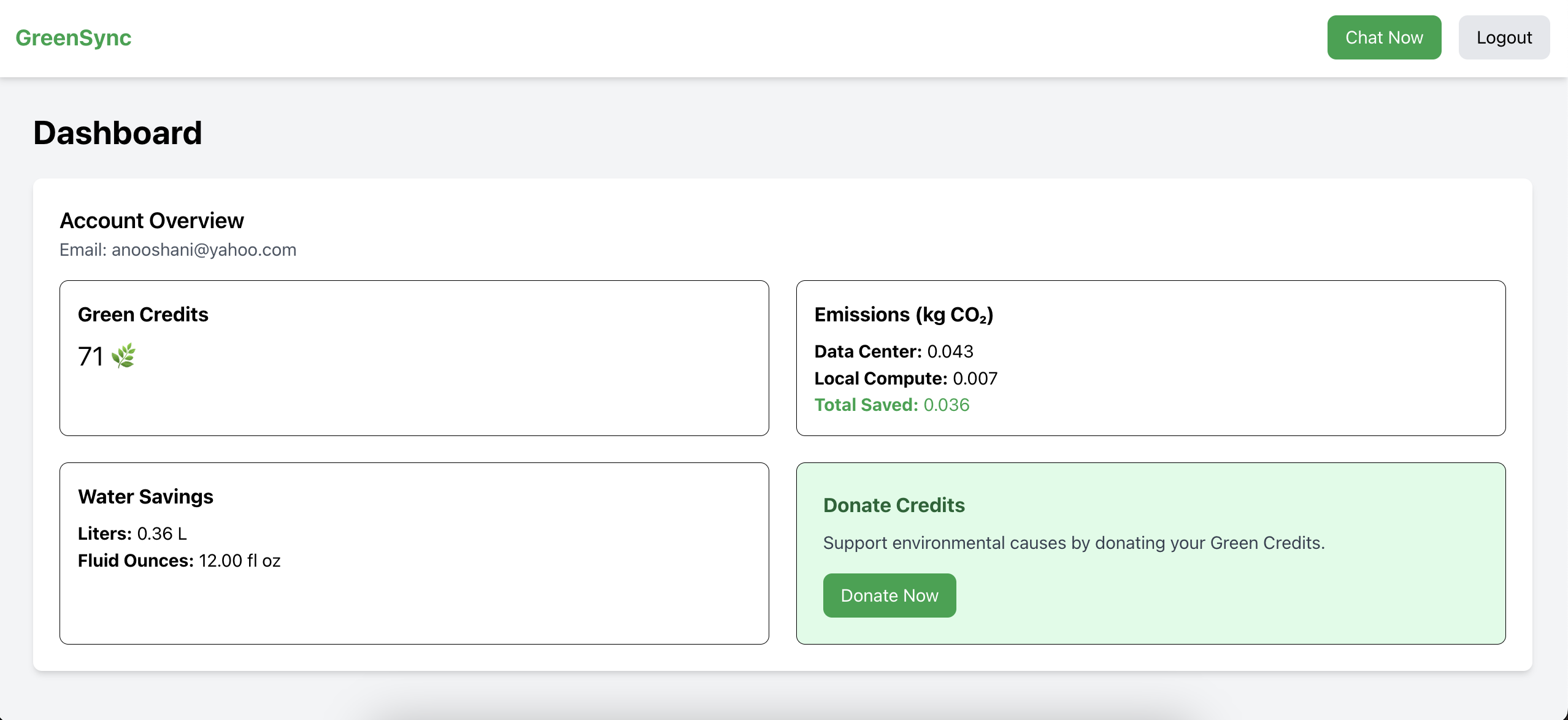
Task: Click the Green Credits card heading
Action: pyautogui.click(x=143, y=314)
